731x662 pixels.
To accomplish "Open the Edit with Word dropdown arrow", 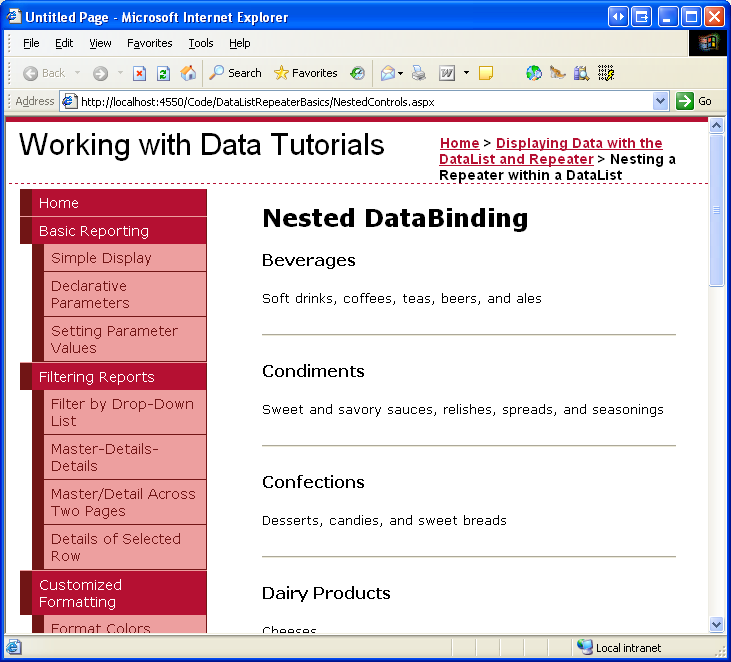I will 466,73.
